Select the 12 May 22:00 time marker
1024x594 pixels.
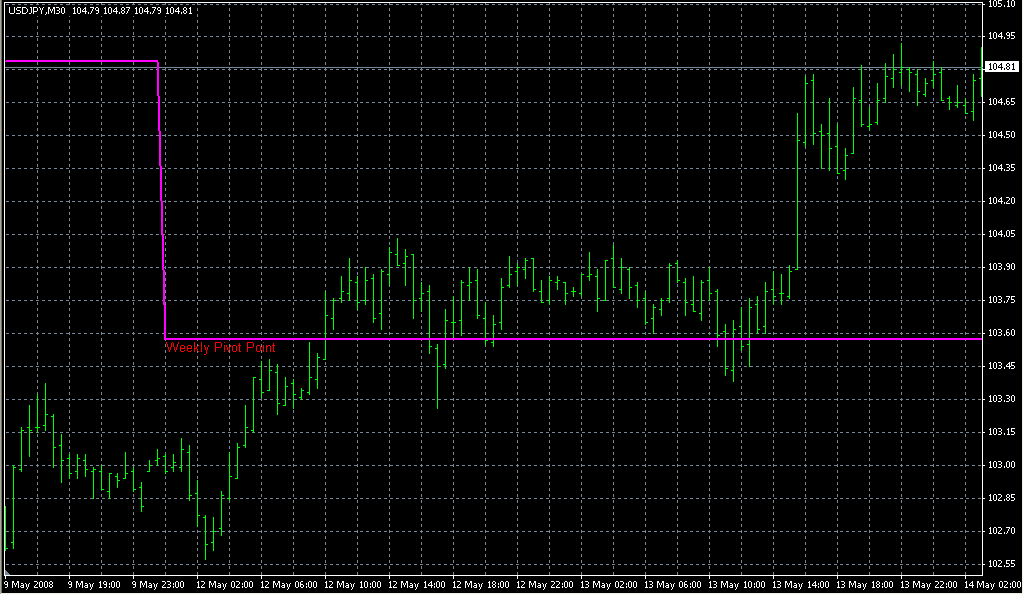[544, 584]
